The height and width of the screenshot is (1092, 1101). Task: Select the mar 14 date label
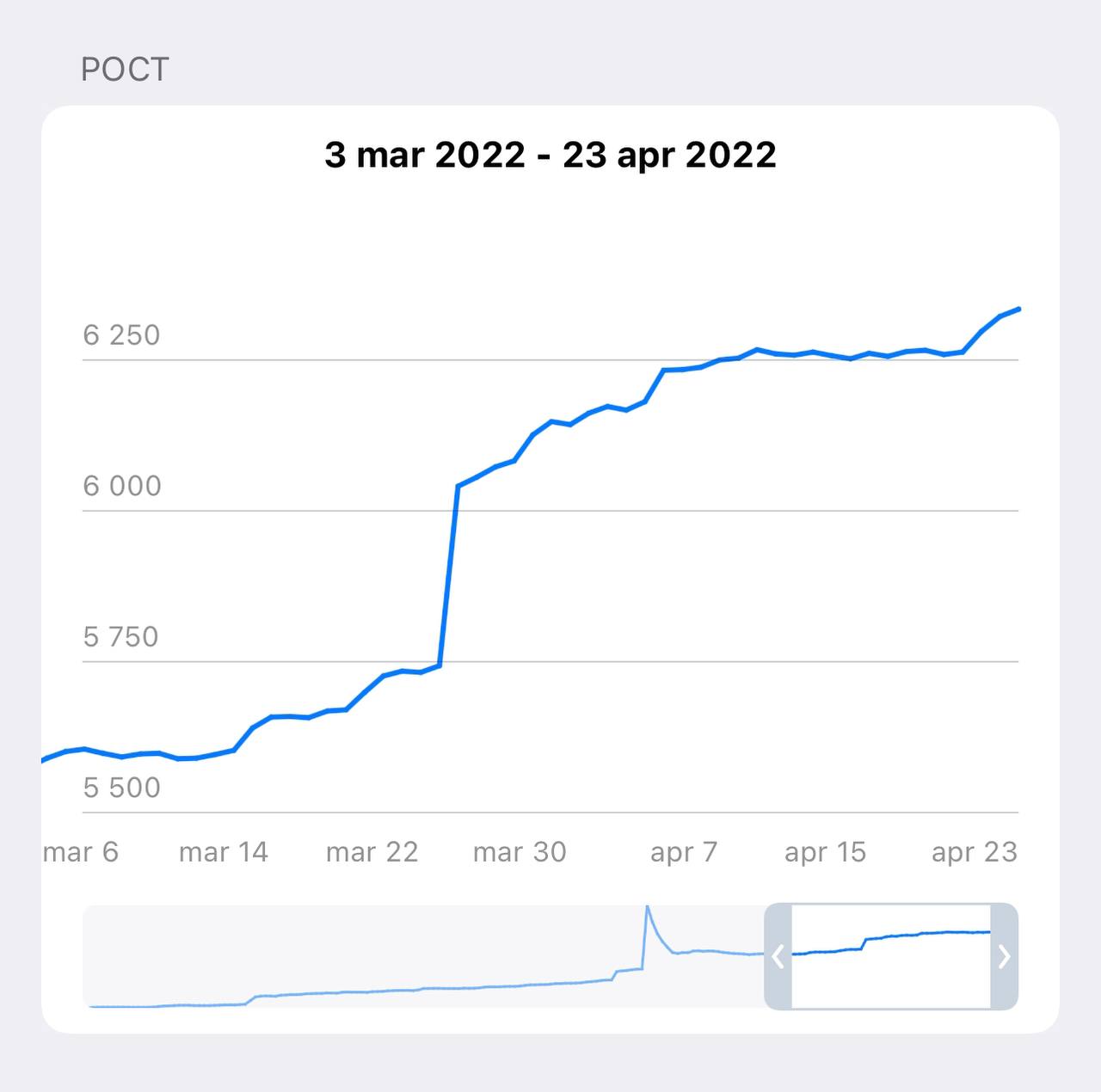(224, 852)
